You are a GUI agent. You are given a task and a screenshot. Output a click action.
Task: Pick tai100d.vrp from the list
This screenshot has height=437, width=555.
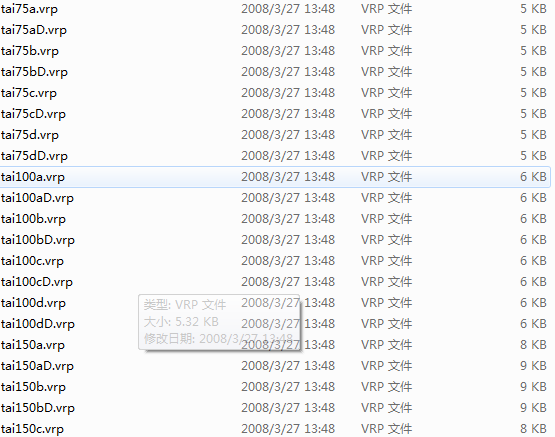tap(33, 303)
